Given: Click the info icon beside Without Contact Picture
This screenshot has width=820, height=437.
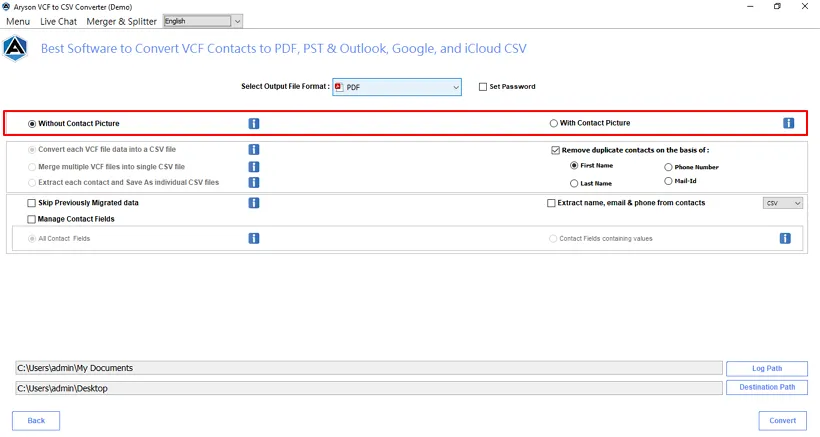Looking at the screenshot, I should [x=254, y=123].
